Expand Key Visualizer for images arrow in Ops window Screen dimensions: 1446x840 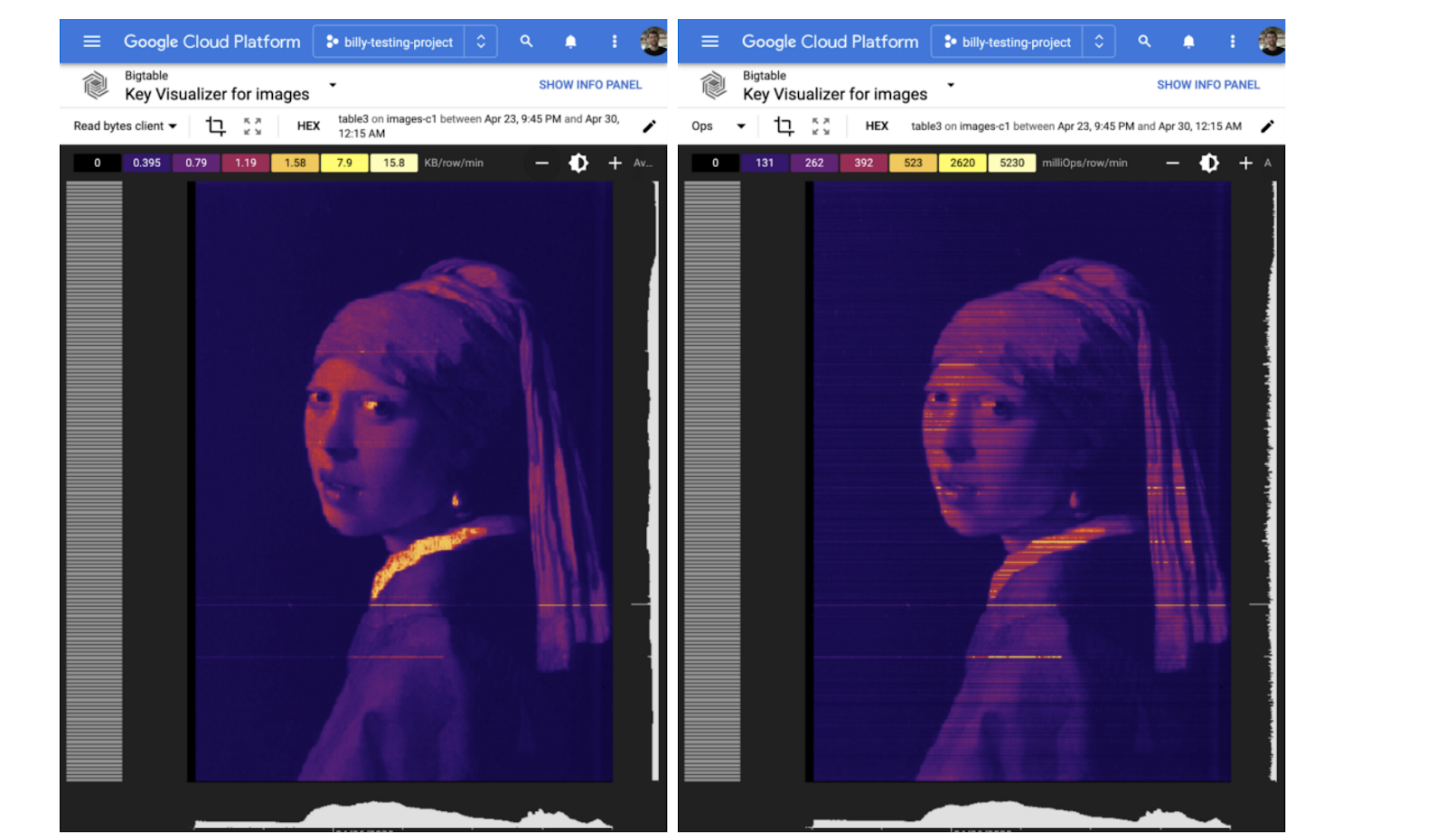[951, 85]
